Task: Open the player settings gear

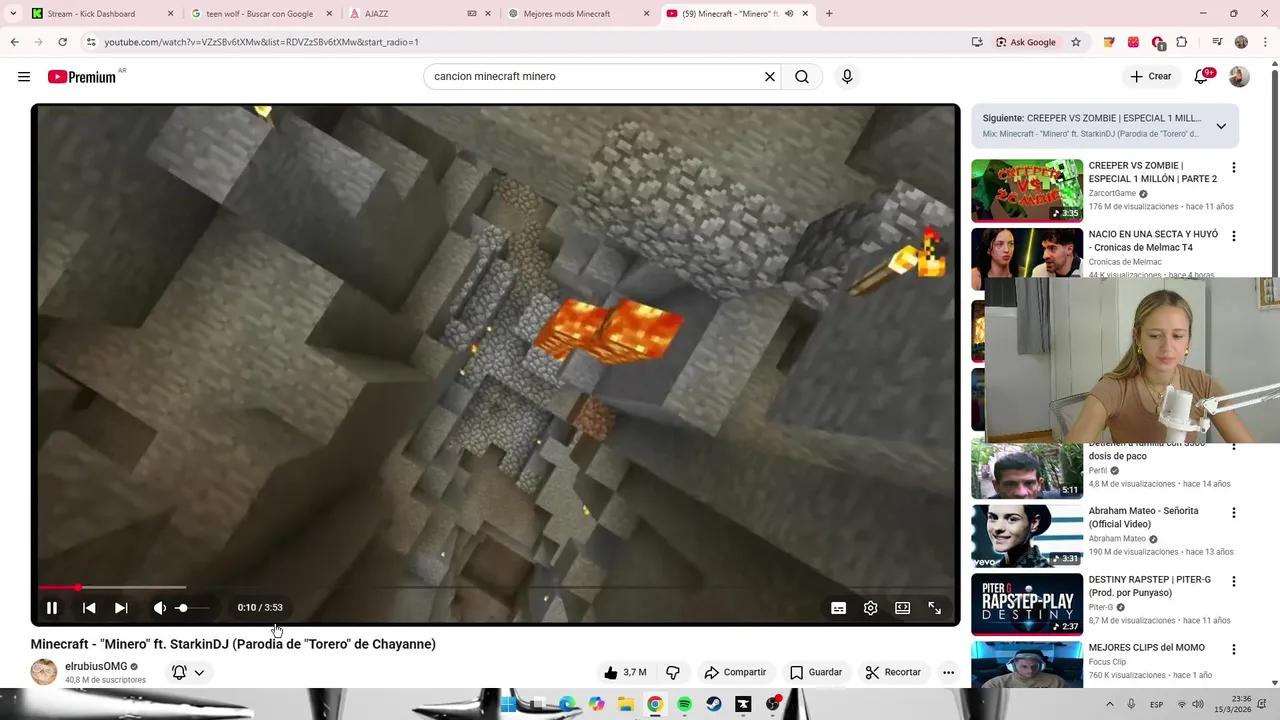Action: click(871, 607)
